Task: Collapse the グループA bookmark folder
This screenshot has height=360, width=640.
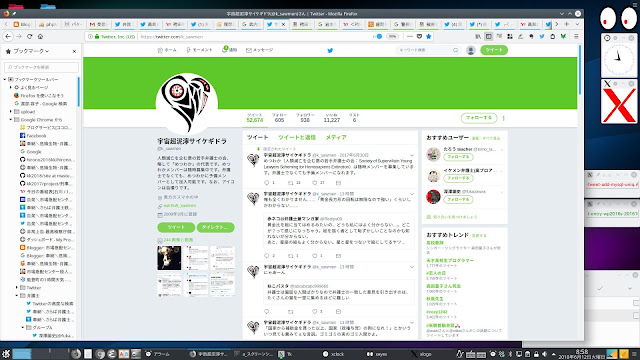Action: pyautogui.click(x=23, y=328)
